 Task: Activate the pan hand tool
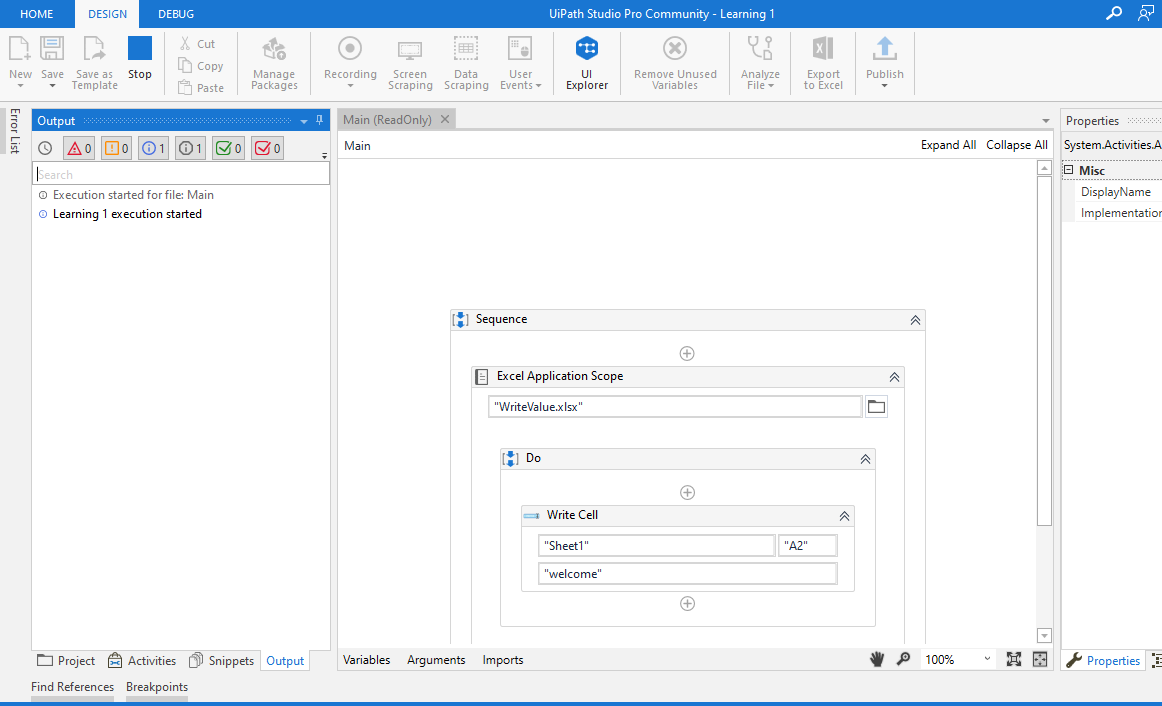tap(877, 659)
